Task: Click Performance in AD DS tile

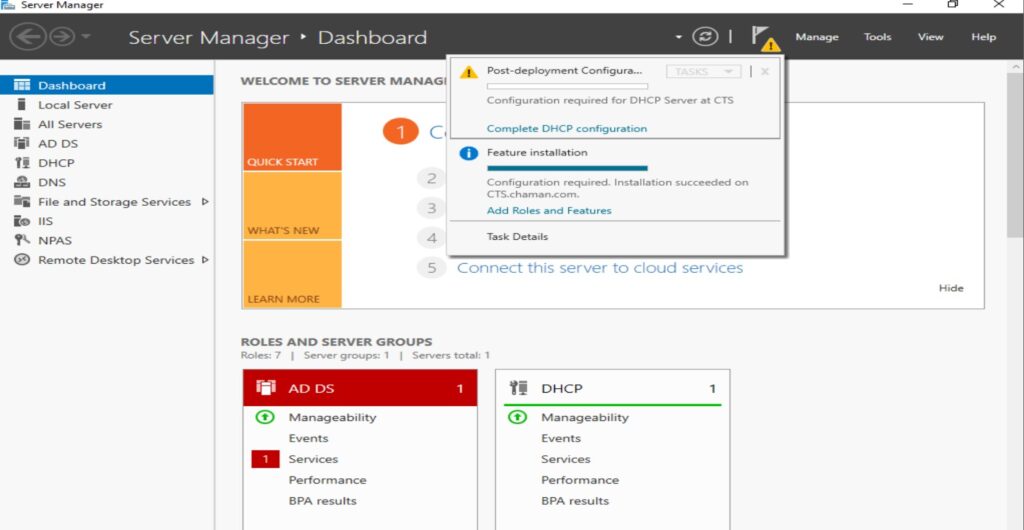Action: (x=327, y=480)
